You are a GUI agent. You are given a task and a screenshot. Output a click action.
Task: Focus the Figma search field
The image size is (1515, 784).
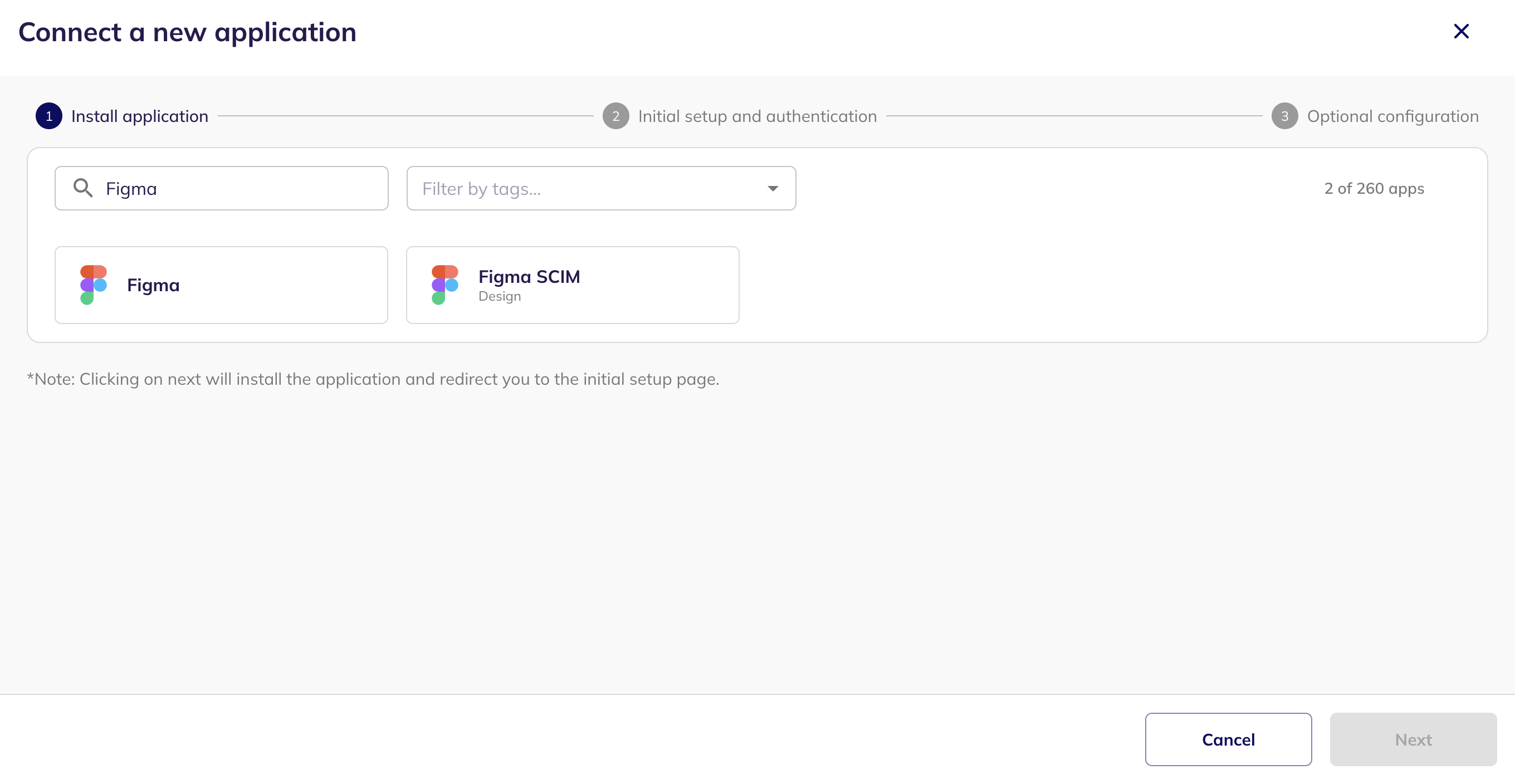(x=222, y=188)
